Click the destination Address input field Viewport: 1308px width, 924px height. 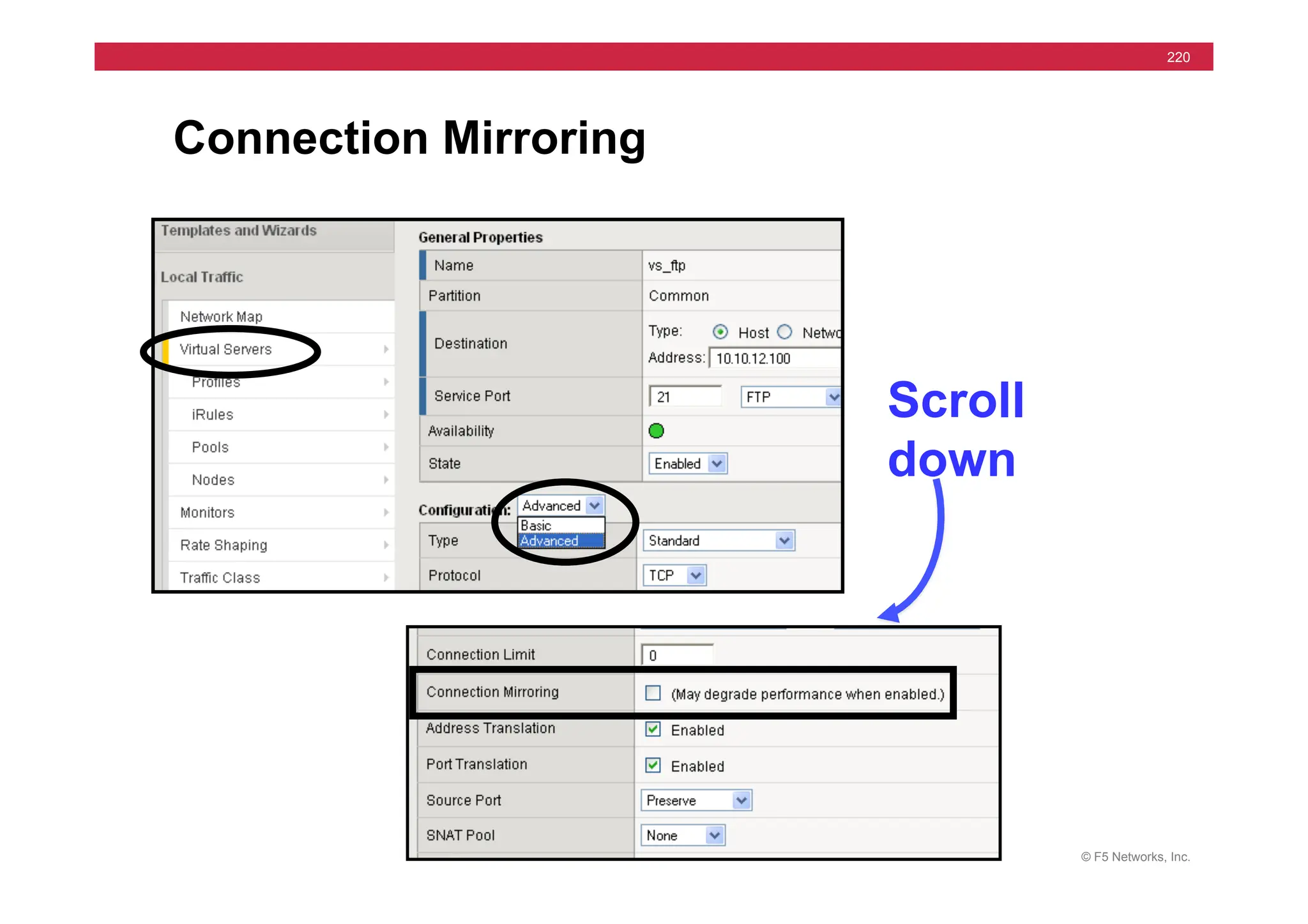(x=775, y=358)
